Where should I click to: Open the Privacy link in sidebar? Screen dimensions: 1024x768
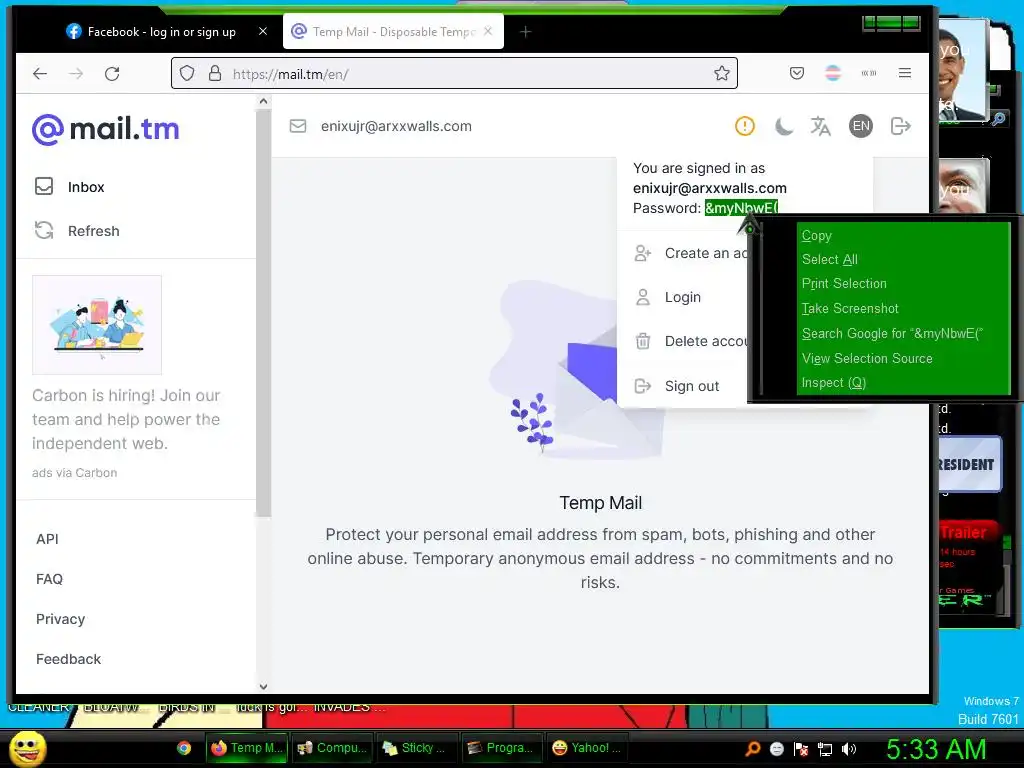[61, 618]
